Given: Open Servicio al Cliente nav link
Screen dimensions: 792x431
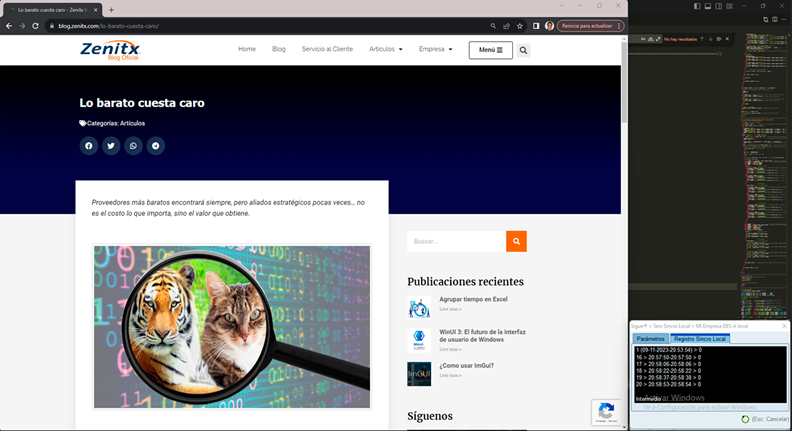Looking at the screenshot, I should click(327, 49).
